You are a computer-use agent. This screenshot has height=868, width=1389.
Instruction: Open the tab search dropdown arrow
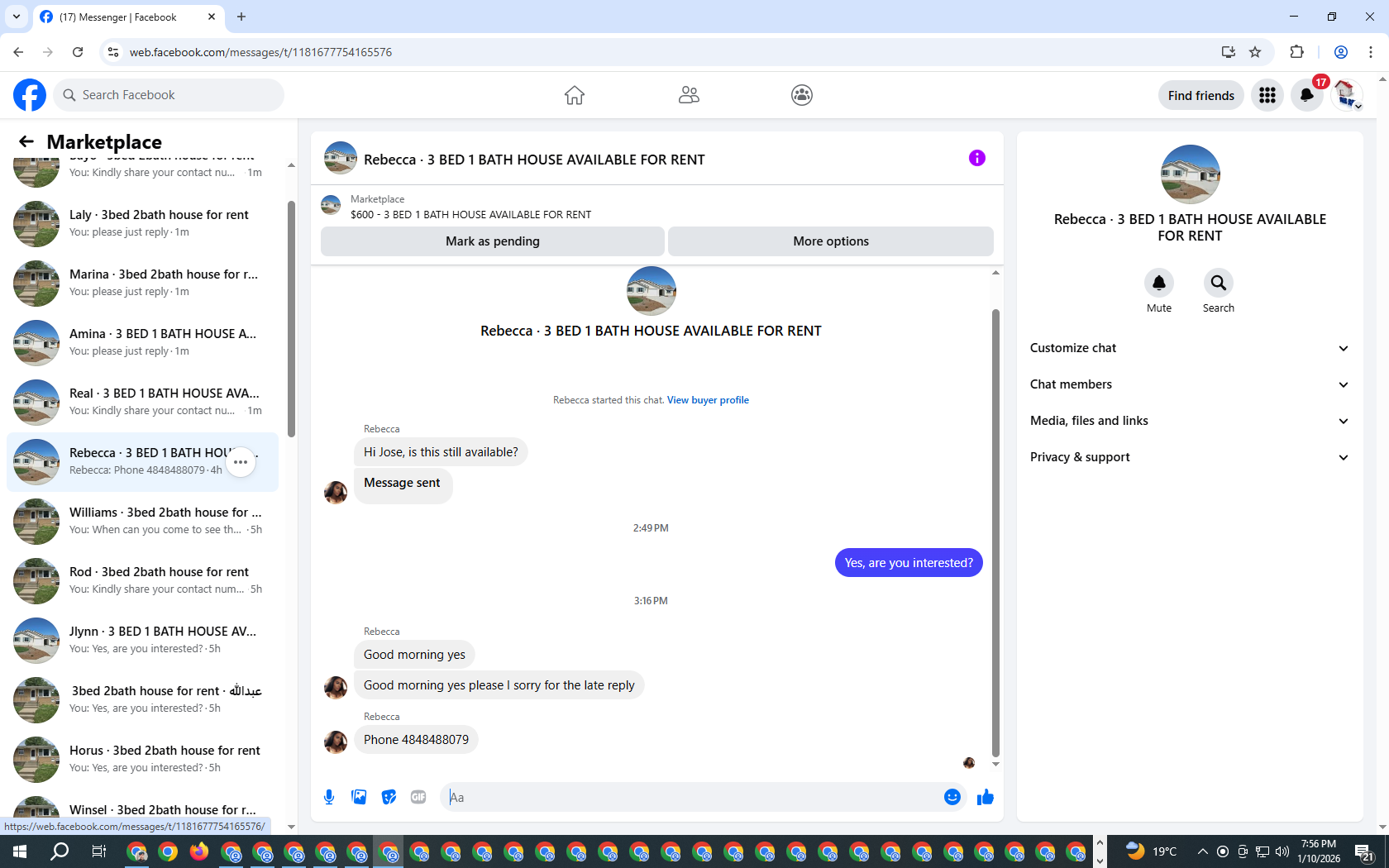[17, 17]
